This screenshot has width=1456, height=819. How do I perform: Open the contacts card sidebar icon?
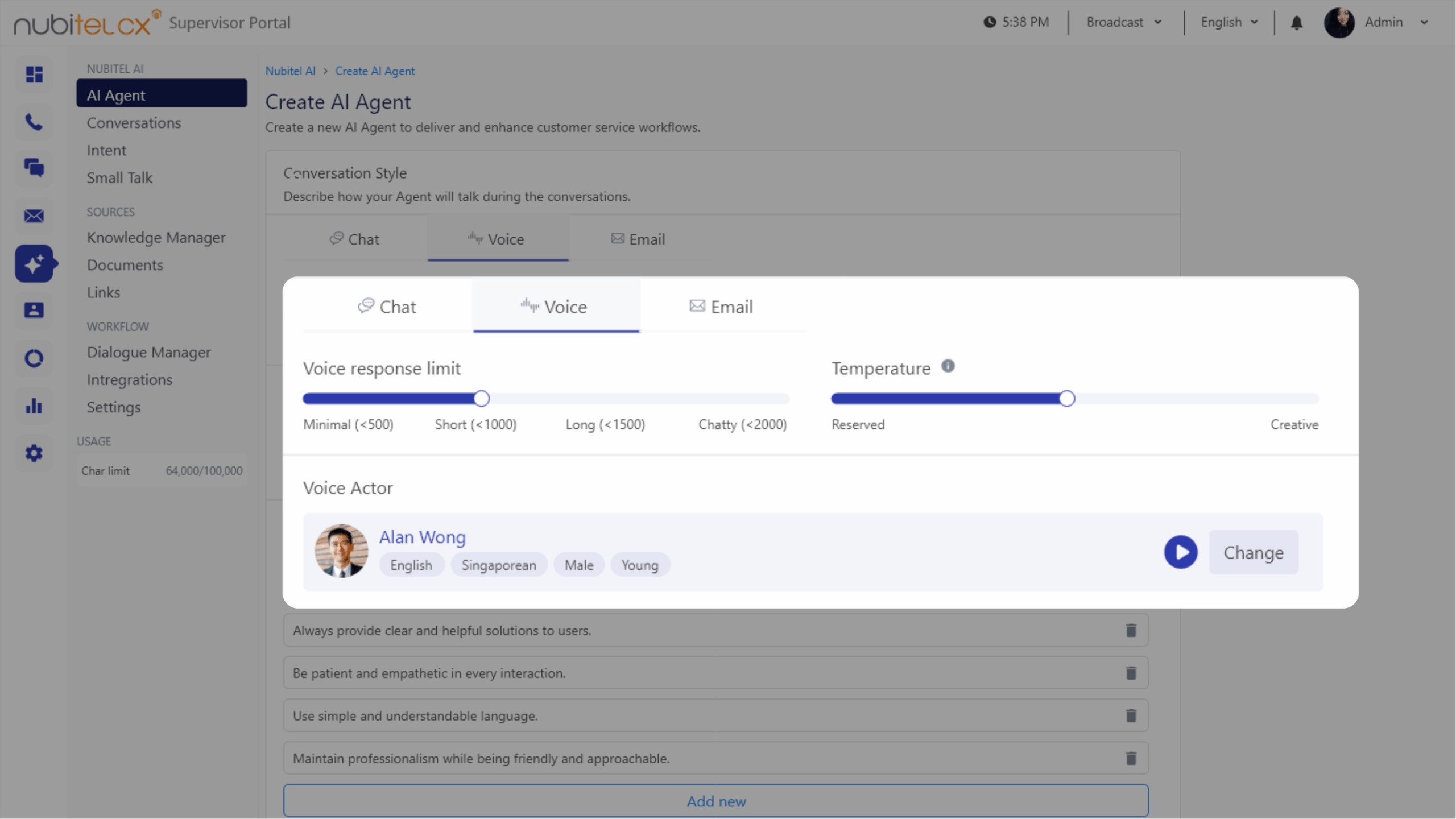coord(34,310)
